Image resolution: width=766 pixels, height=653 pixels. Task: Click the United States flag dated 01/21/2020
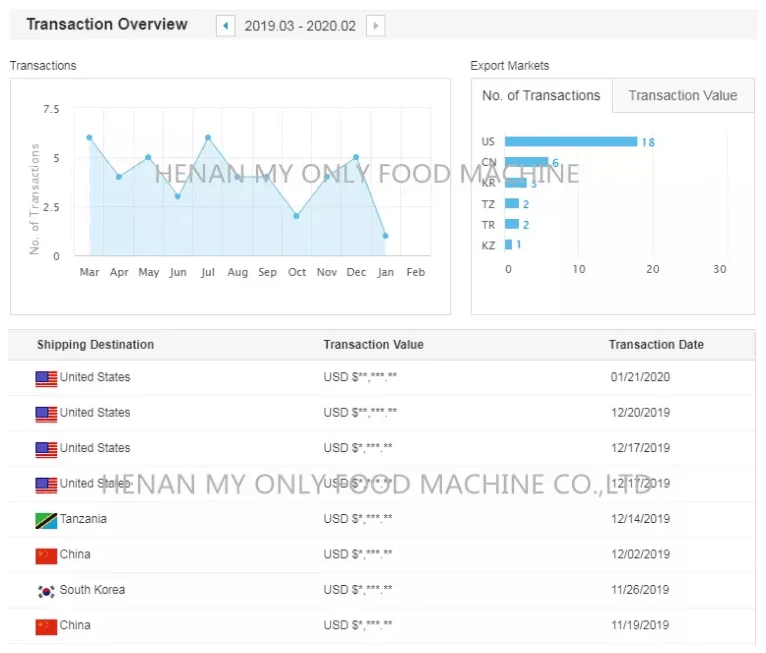[x=46, y=378]
